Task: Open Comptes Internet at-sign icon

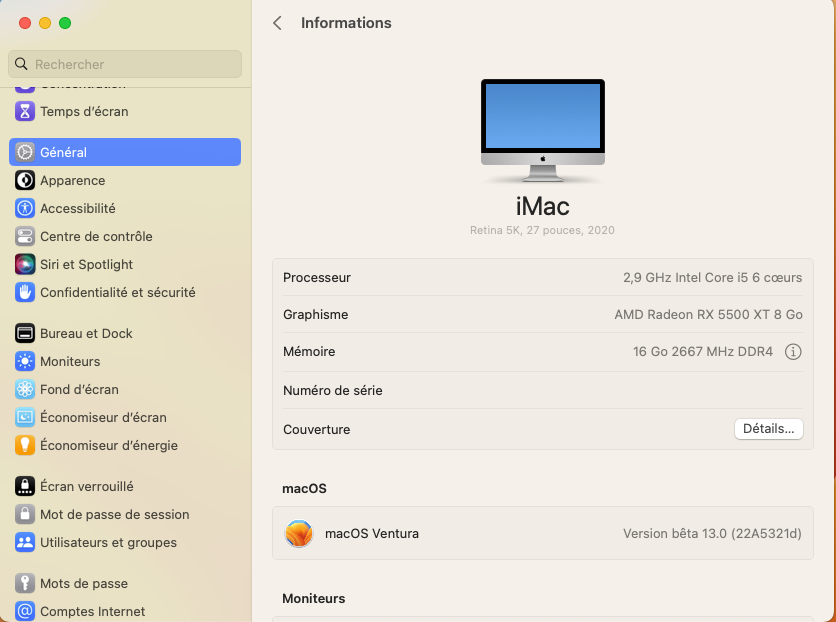Action: click(x=25, y=611)
